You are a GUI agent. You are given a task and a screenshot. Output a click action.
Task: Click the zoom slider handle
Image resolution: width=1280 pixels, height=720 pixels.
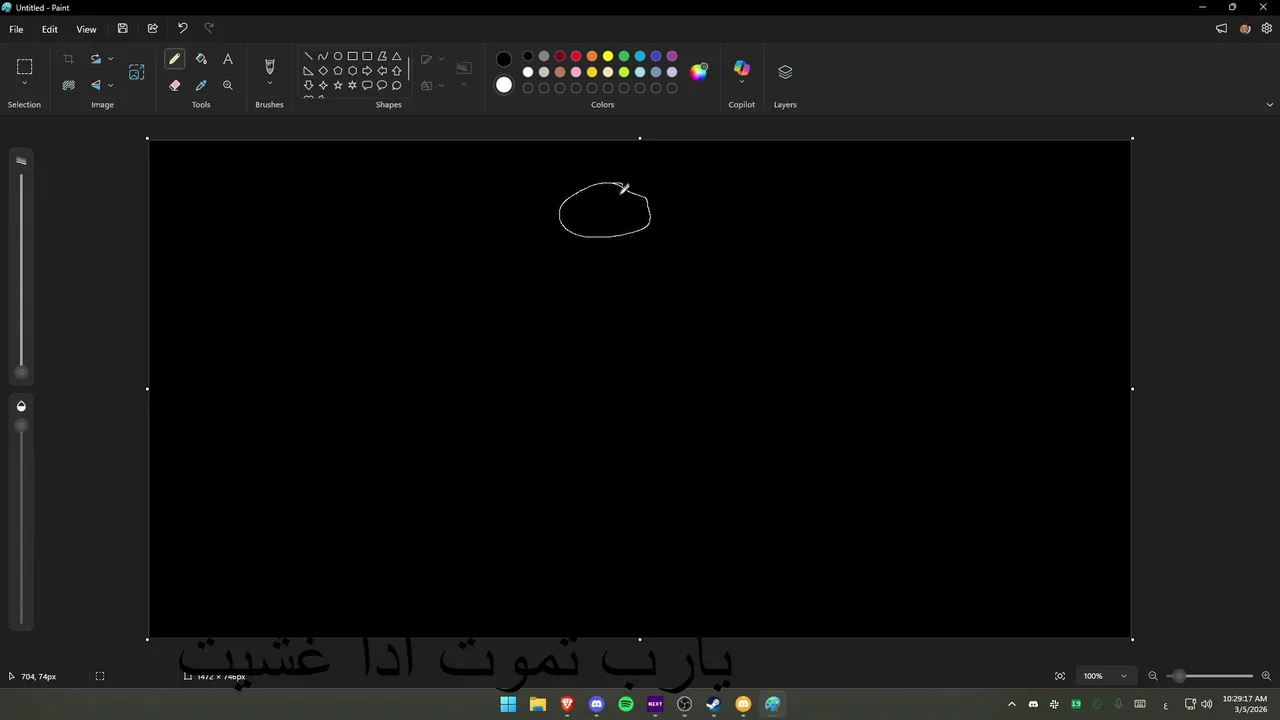pos(1179,676)
